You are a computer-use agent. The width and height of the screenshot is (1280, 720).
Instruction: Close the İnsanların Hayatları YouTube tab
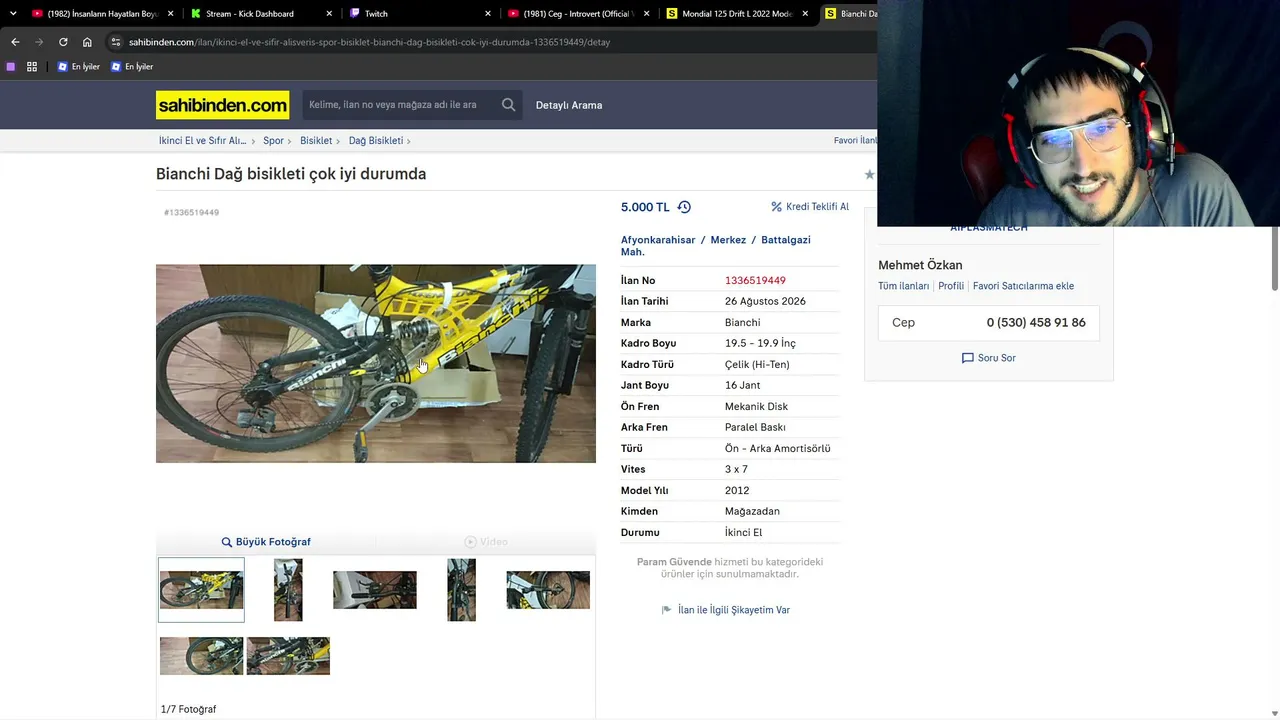click(170, 14)
